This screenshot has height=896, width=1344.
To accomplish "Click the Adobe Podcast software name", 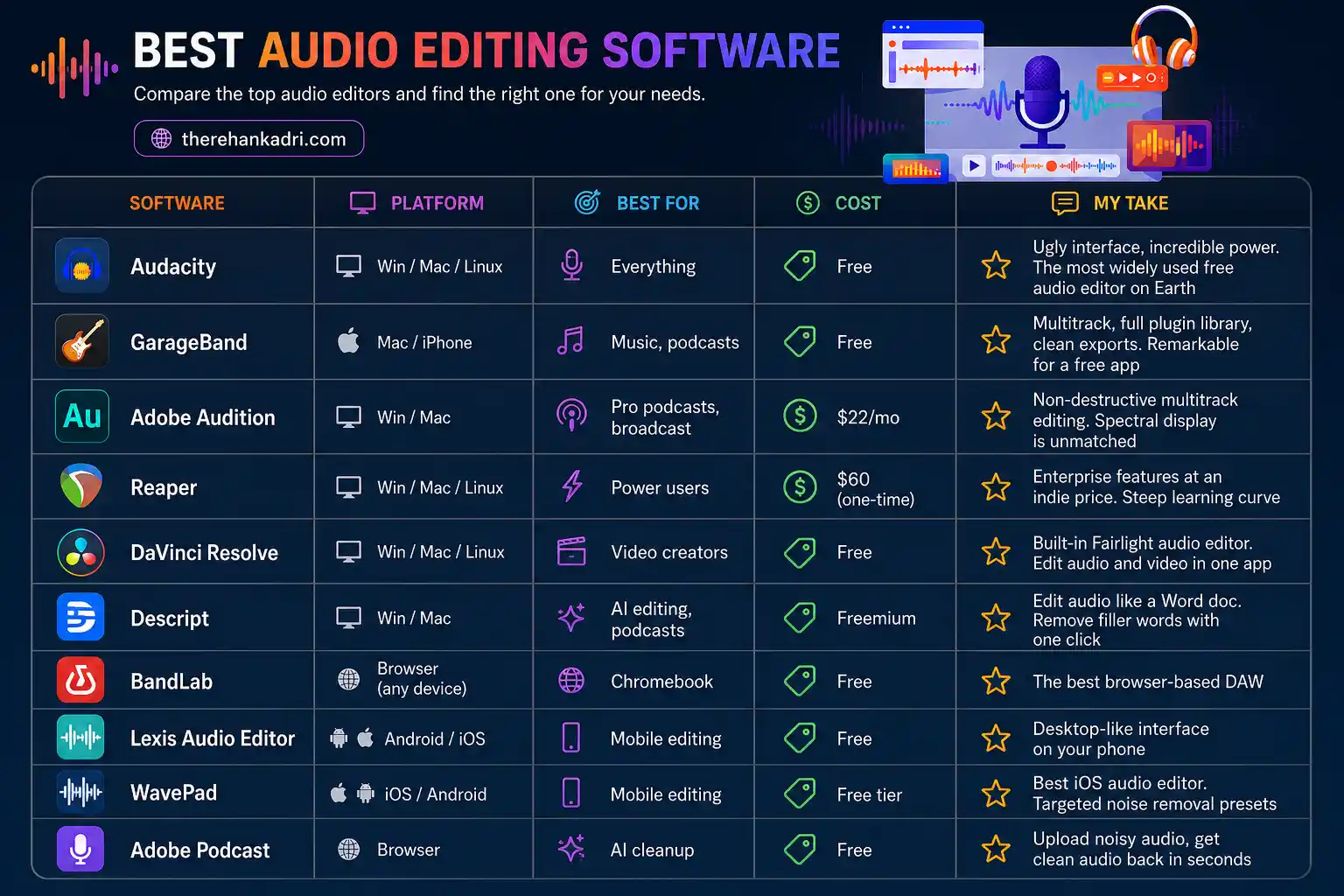I will 199,850.
